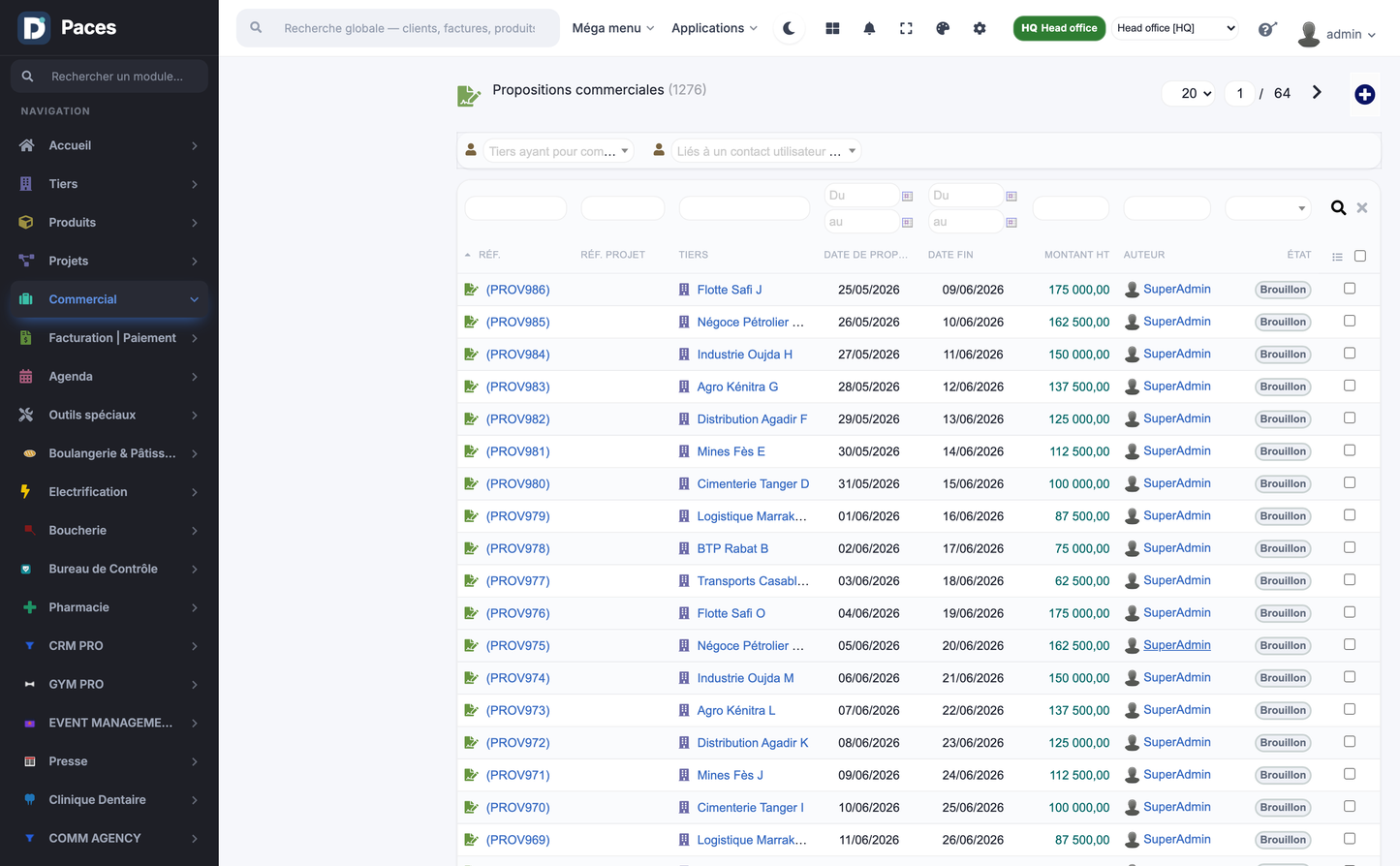This screenshot has width=1400, height=866.
Task: Open the settings gear icon
Action: [980, 28]
